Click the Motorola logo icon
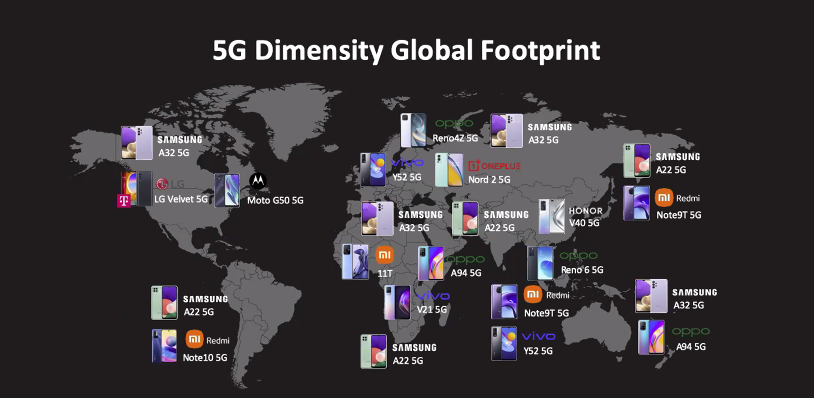 (x=258, y=181)
